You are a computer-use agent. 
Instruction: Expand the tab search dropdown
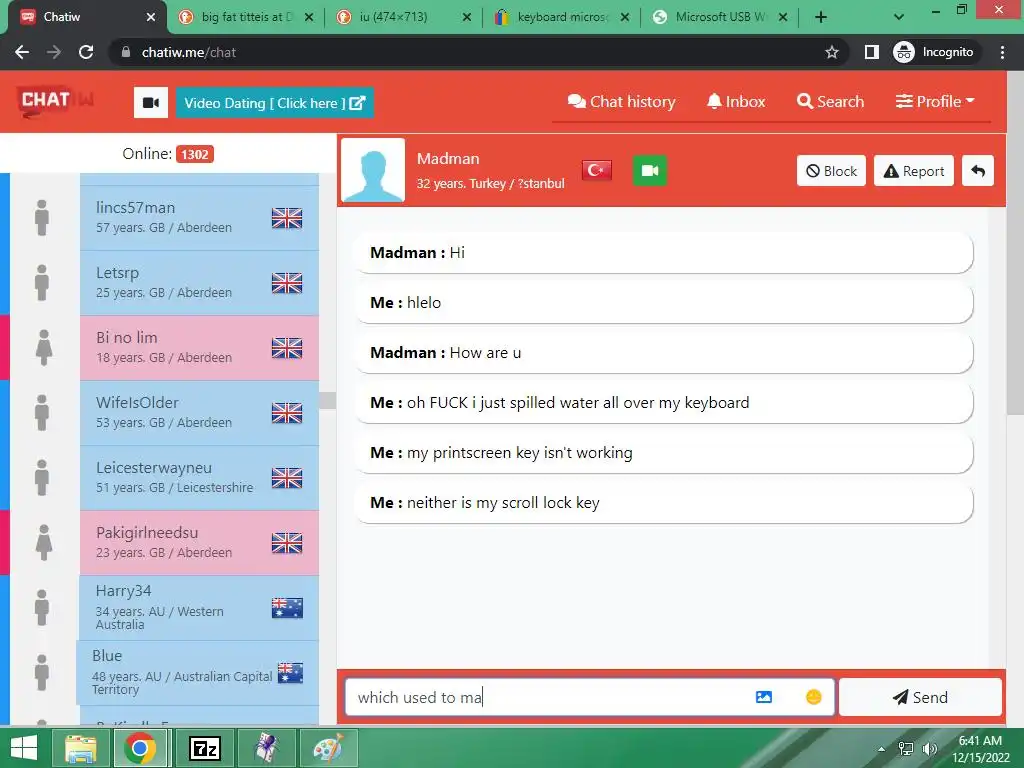(899, 17)
